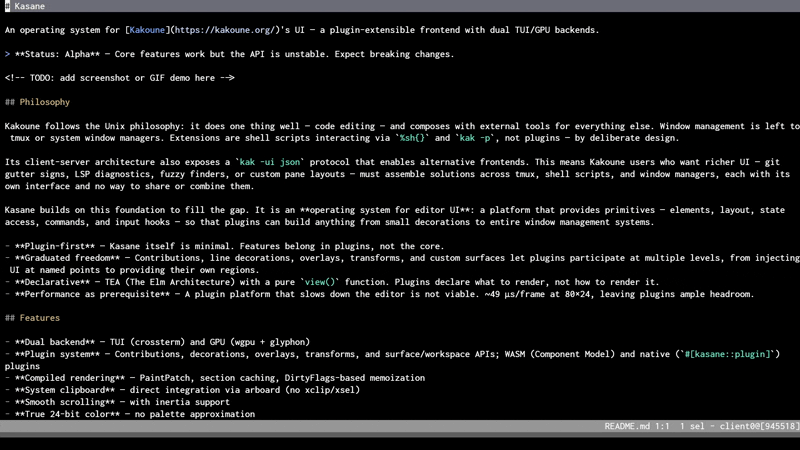Image resolution: width=800 pixels, height=450 pixels.
Task: Click the Kakoune link text
Action: point(147,30)
